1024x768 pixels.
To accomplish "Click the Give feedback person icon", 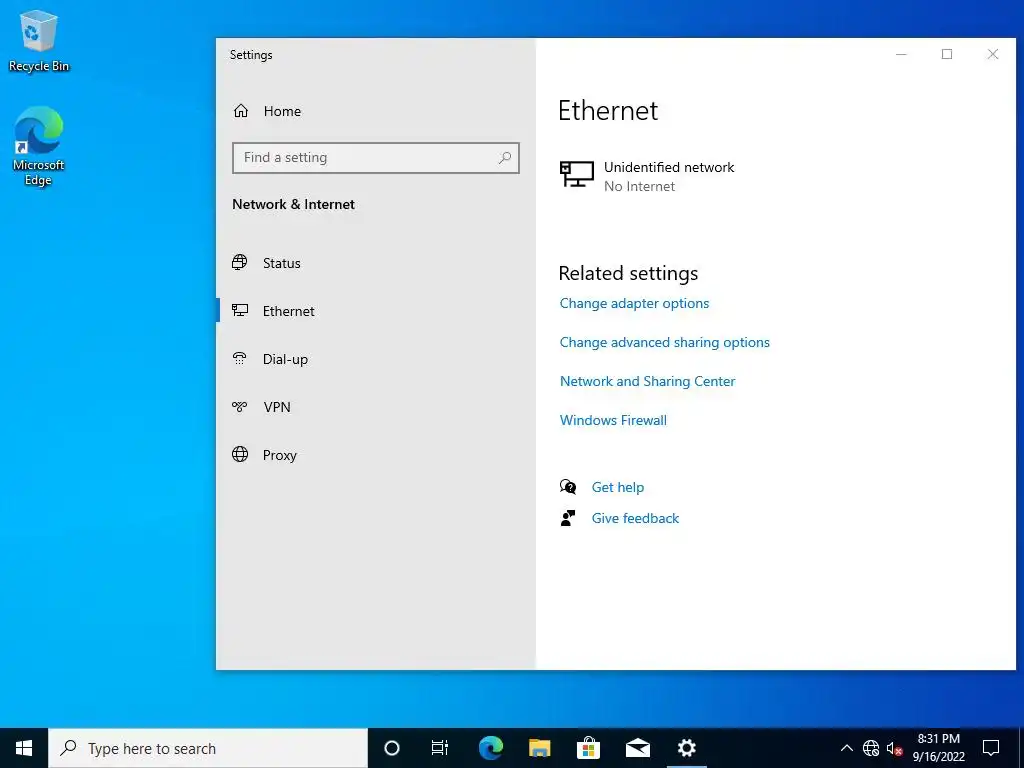I will click(x=568, y=518).
